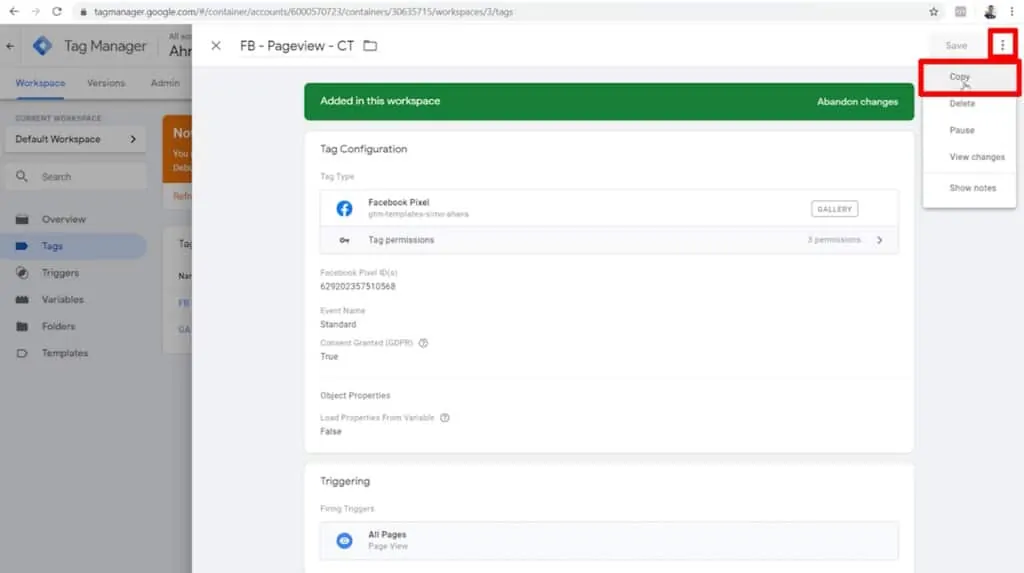Click the Variables sidebar icon
This screenshot has width=1024, height=573.
pyautogui.click(x=22, y=300)
